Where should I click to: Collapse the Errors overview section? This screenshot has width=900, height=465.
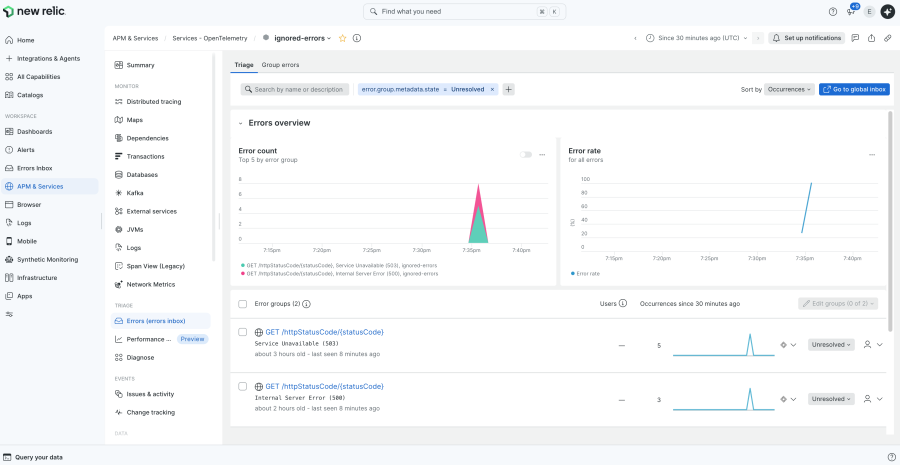coord(240,123)
